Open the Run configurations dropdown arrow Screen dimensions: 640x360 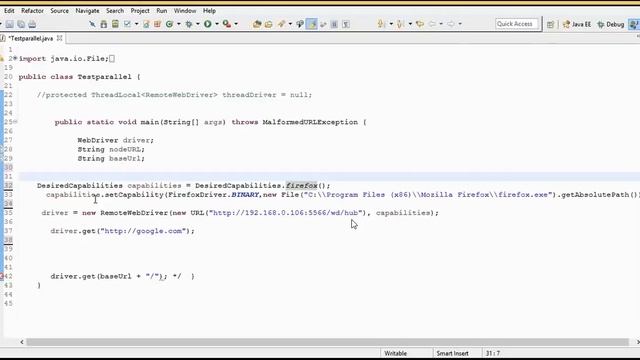(x=217, y=24)
